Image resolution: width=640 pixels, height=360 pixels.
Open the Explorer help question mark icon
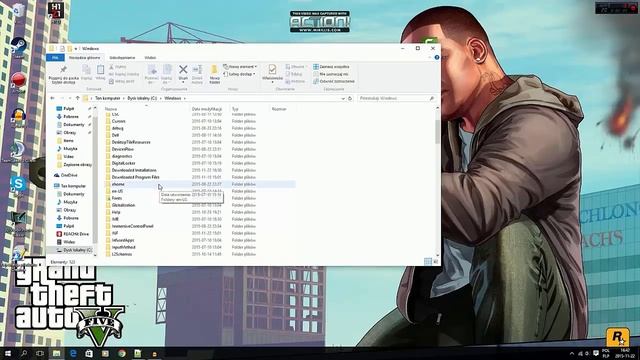coord(437,58)
